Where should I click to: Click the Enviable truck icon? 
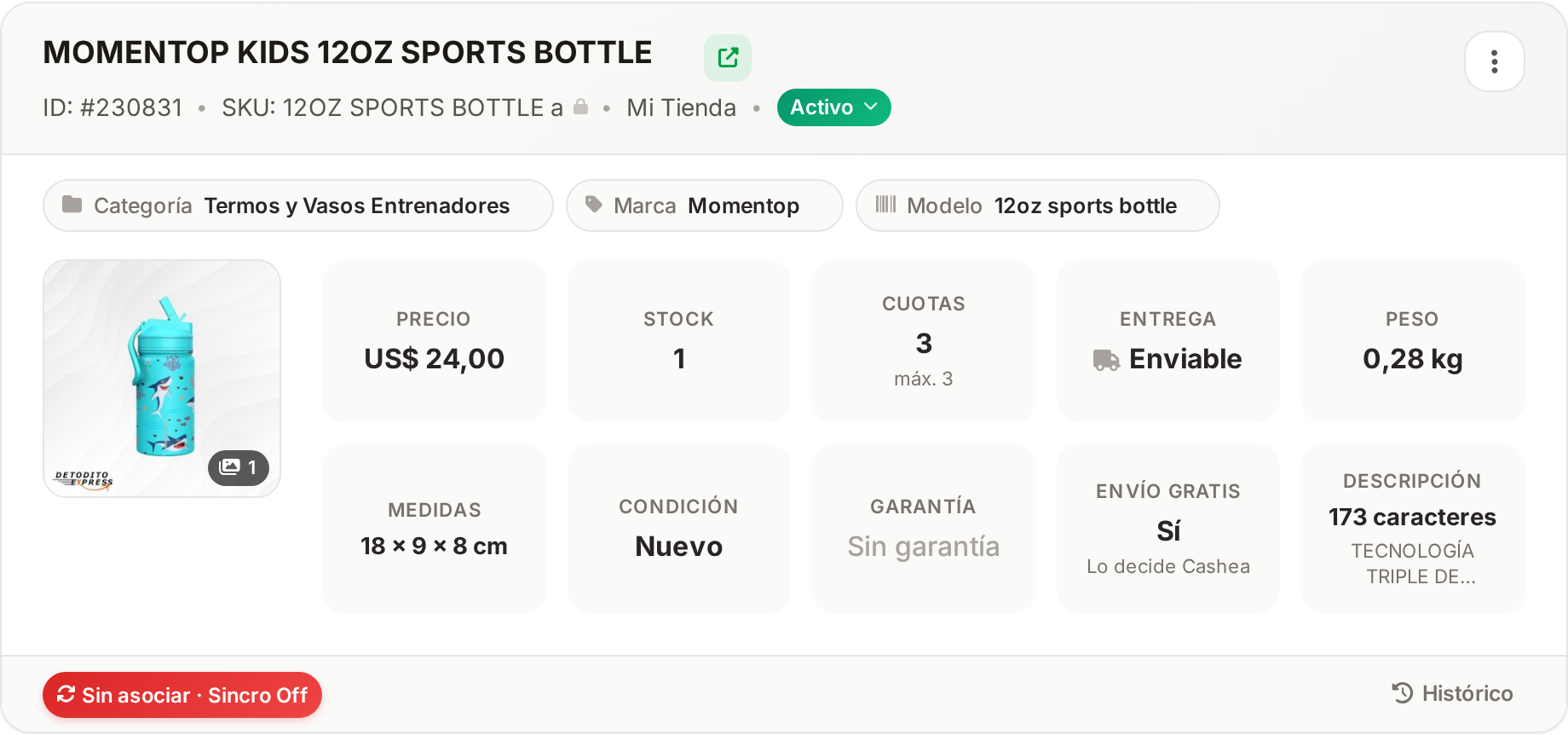pyautogui.click(x=1107, y=360)
